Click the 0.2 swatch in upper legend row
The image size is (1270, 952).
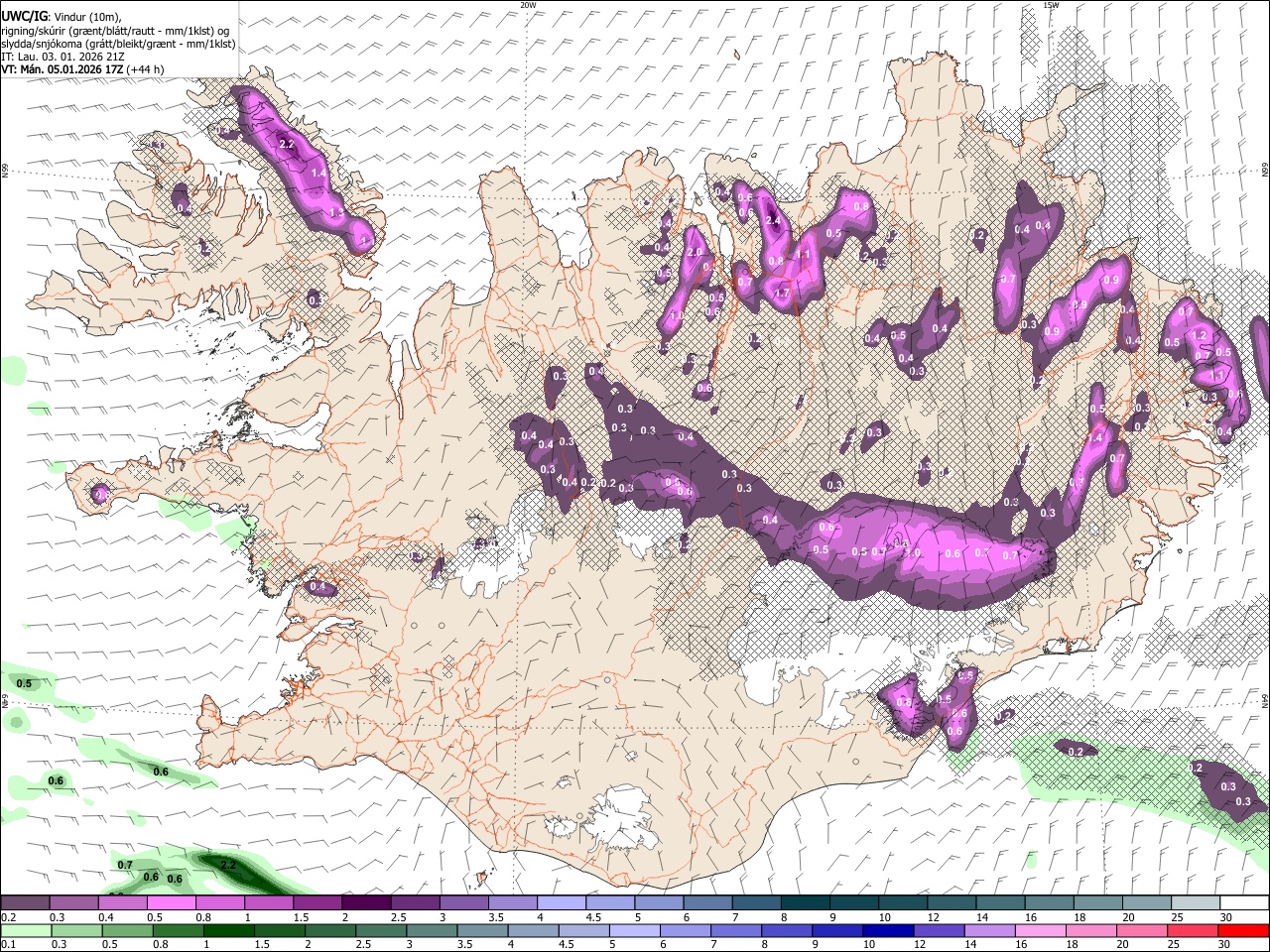pyautogui.click(x=25, y=902)
